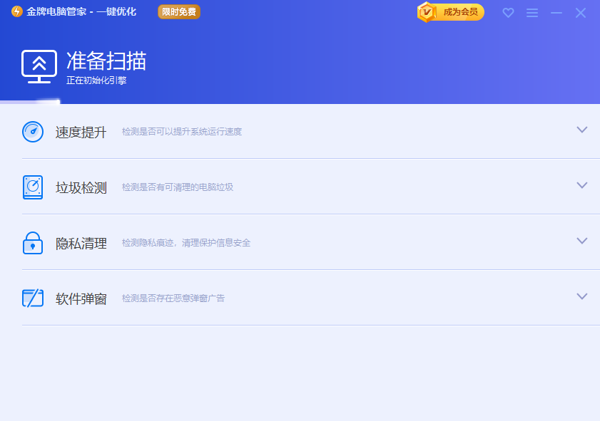Click the heart favorite icon in title bar
Viewport: 600px width, 421px height.
507,13
